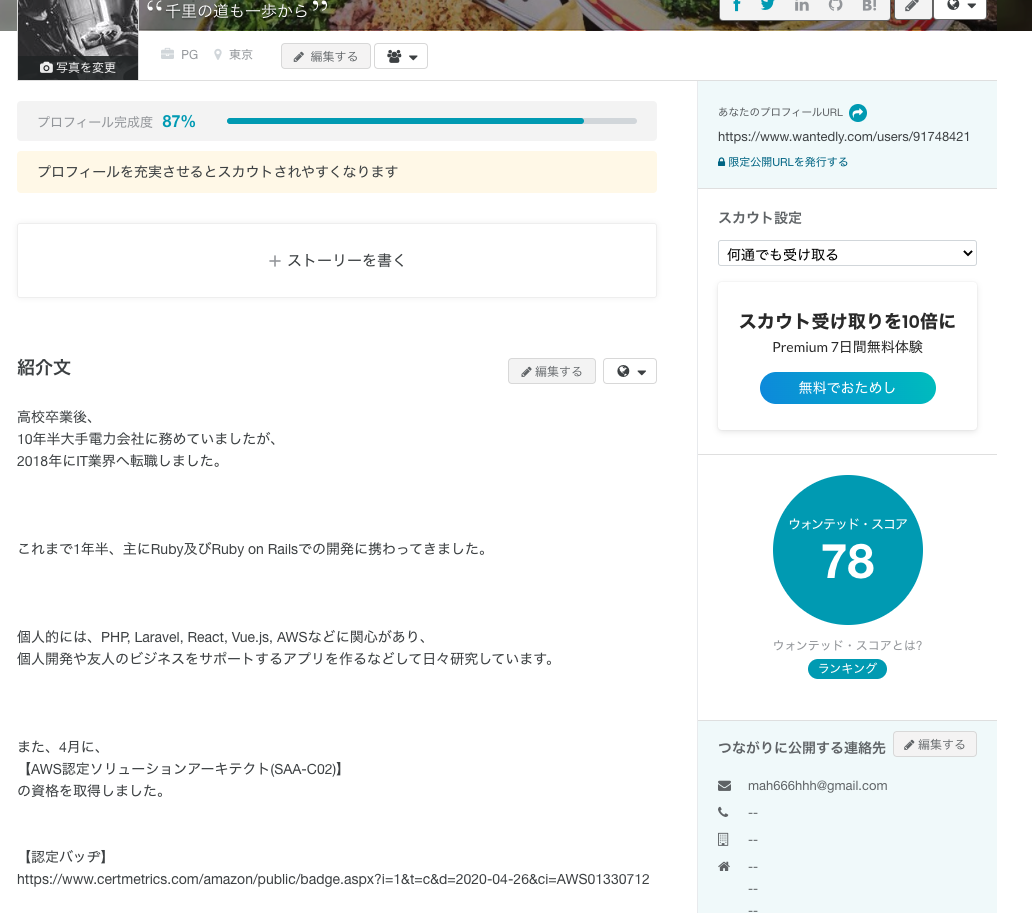Open the GitHub social link icon
The height and width of the screenshot is (913, 1032).
[x=835, y=6]
